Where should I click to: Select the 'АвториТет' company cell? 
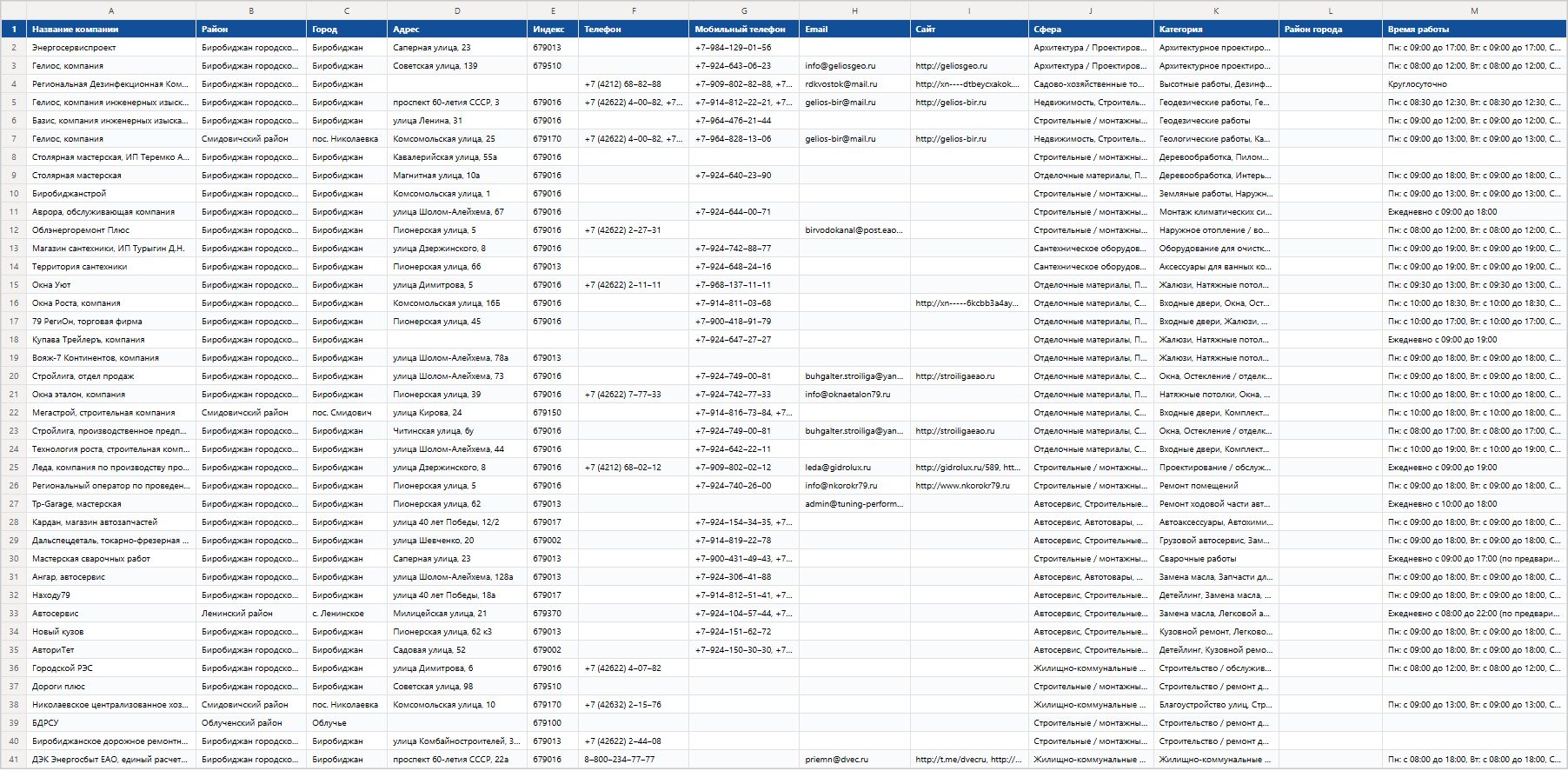(111, 650)
